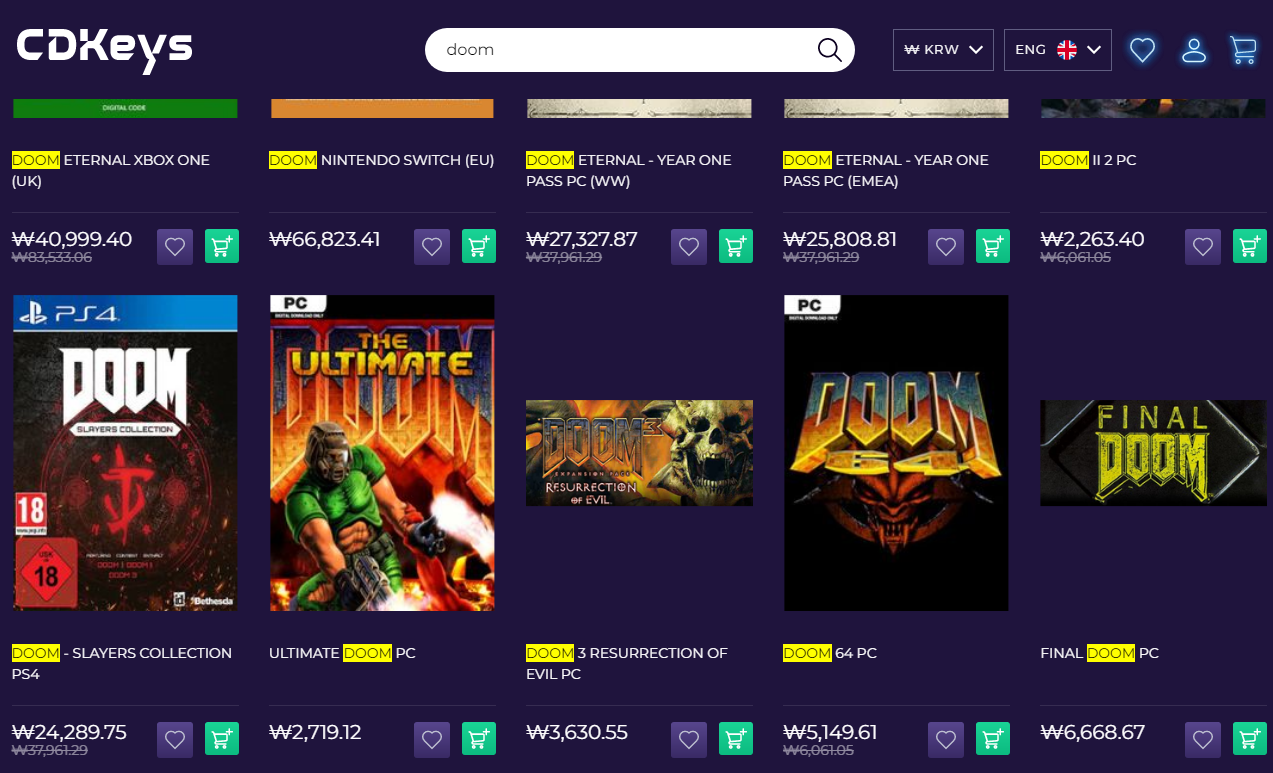Click Doom Slayers Collection PS4 cover image
Viewport: 1273px width, 773px height.
click(x=125, y=453)
